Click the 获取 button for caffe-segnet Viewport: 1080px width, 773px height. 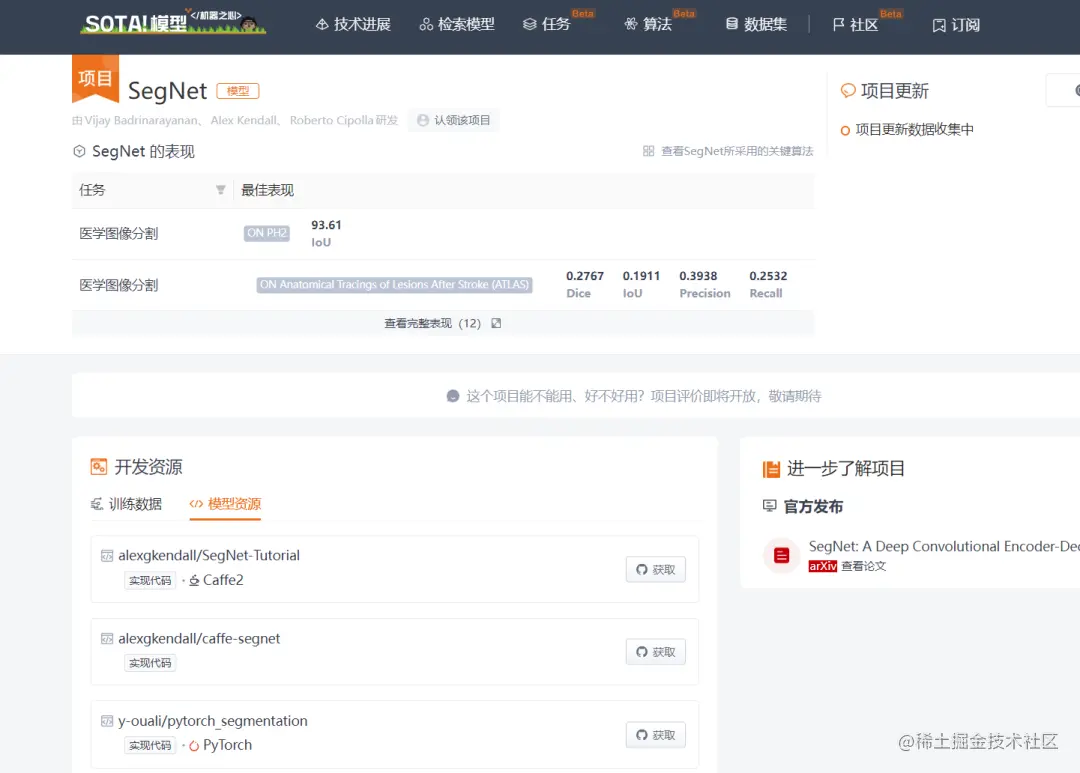655,651
